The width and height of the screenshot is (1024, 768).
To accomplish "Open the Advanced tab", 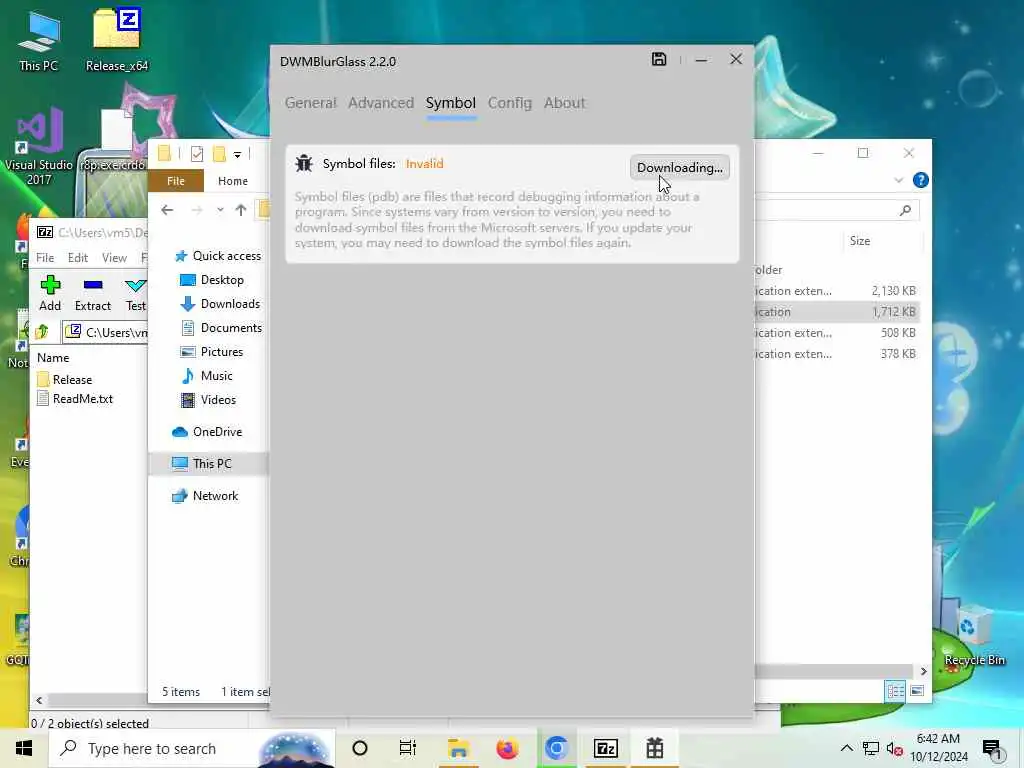I will [x=381, y=103].
